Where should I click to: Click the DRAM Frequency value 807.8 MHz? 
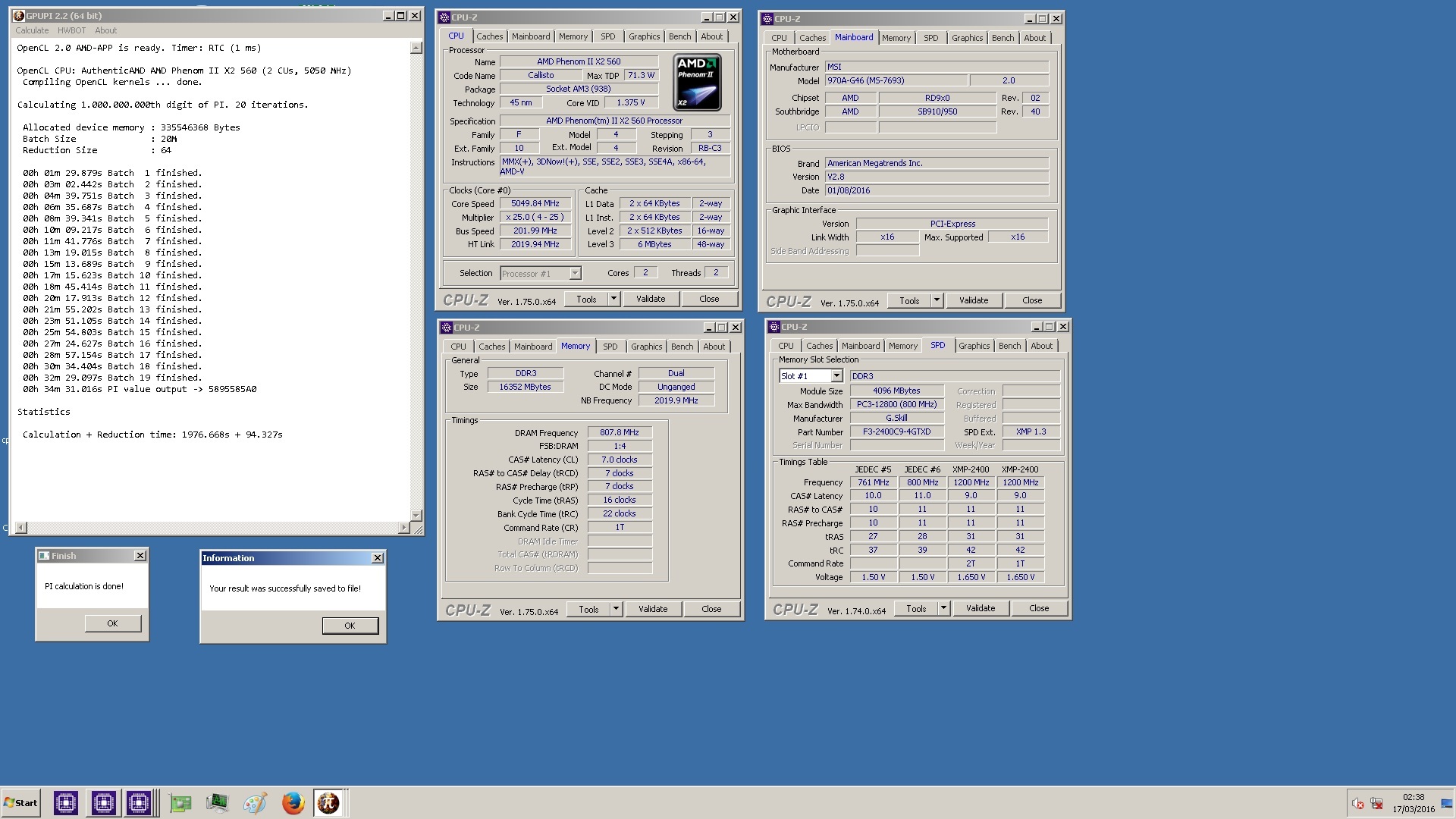point(620,433)
